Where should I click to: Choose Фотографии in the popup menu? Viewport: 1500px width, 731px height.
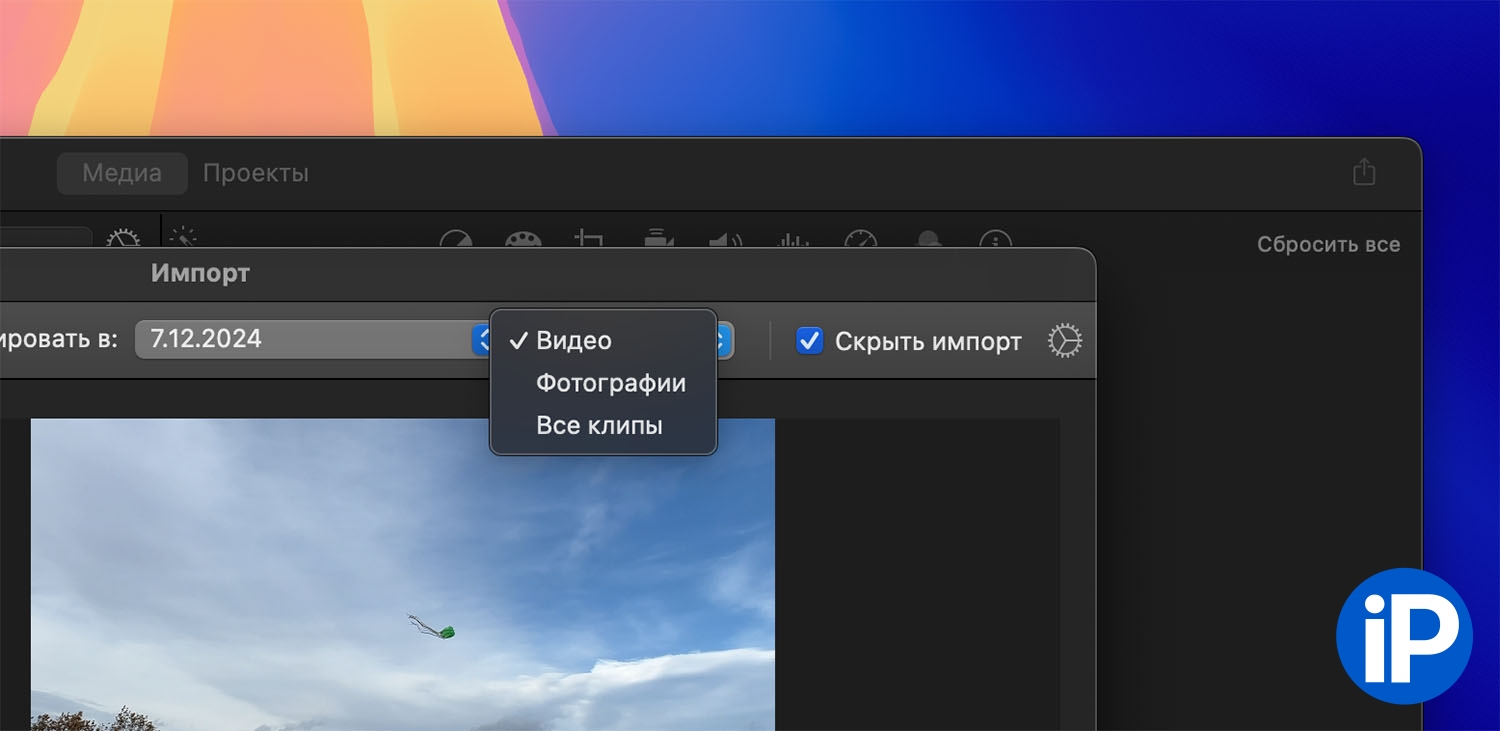point(603,383)
